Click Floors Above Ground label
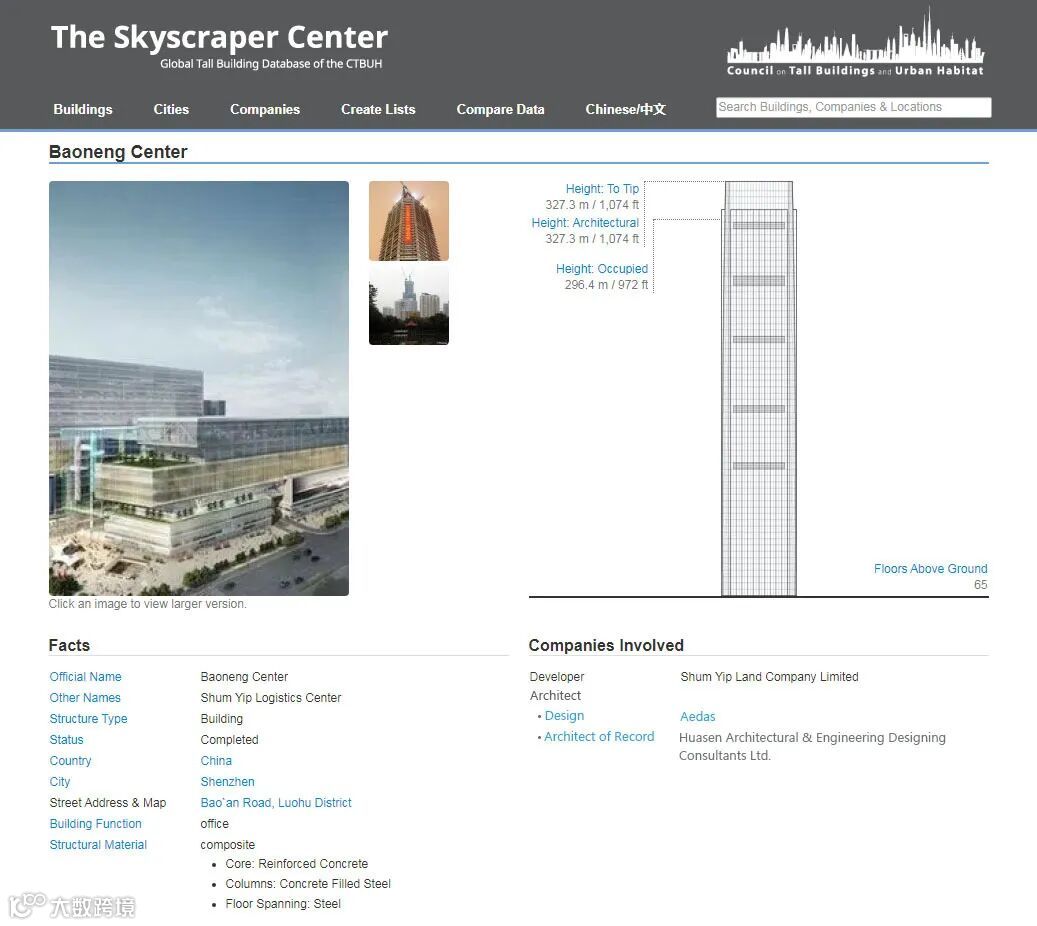The width and height of the screenshot is (1037, 926). (931, 569)
